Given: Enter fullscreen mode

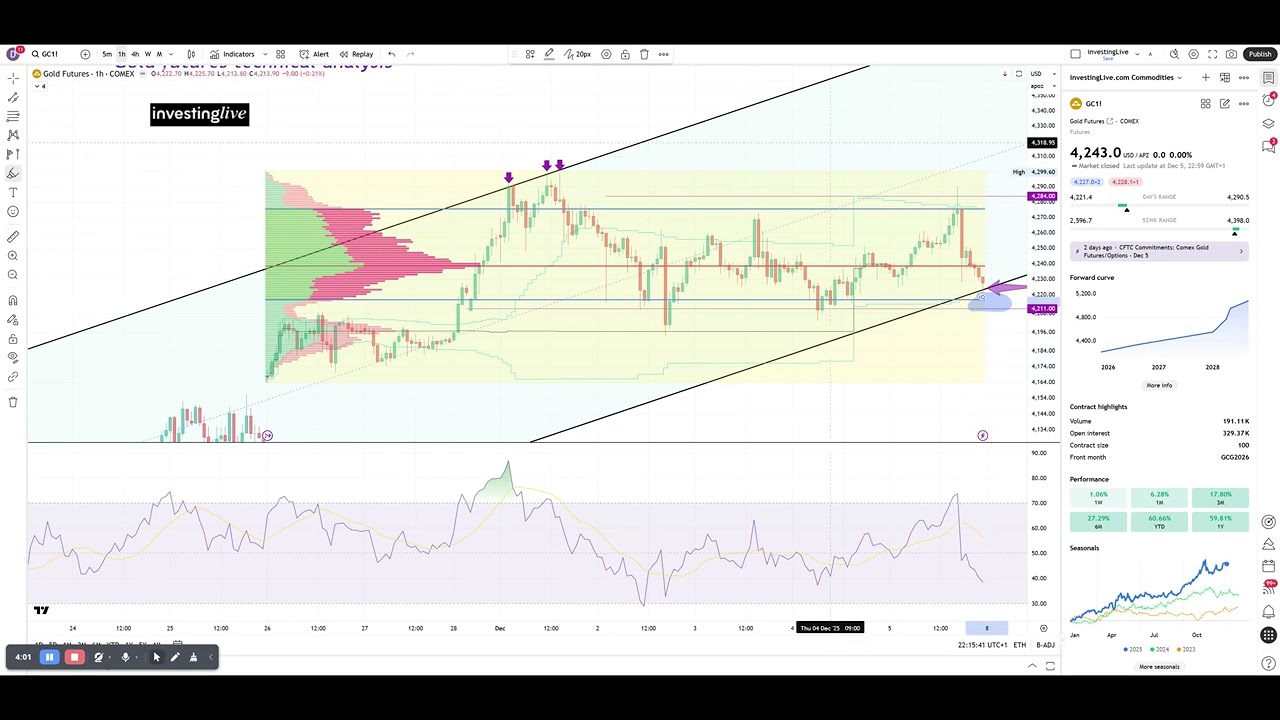Looking at the screenshot, I should 1212,54.
